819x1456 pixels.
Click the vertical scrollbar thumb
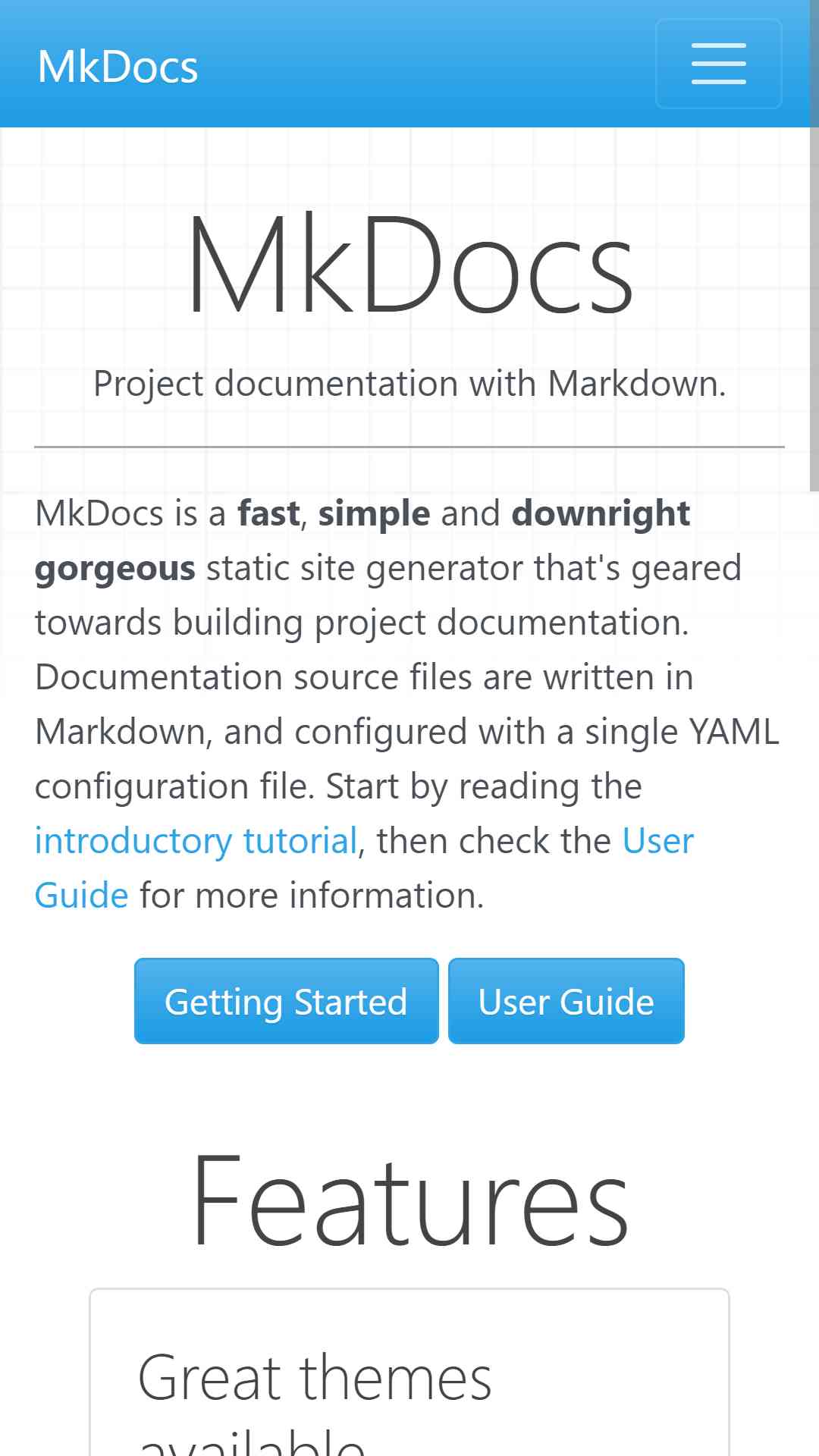click(814, 246)
